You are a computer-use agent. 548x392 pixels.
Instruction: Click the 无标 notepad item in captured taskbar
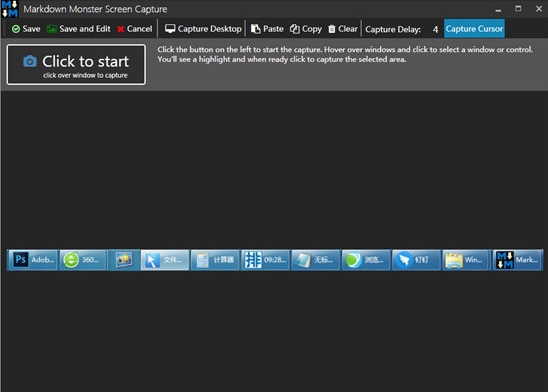[x=316, y=260]
